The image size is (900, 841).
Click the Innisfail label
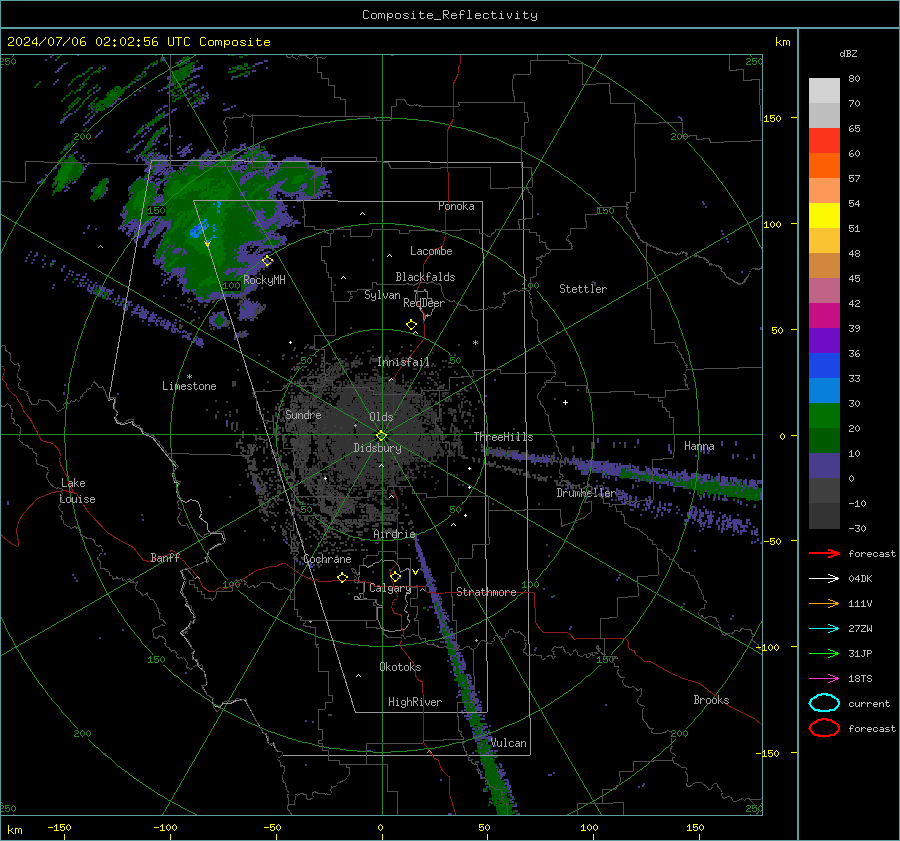pyautogui.click(x=404, y=362)
